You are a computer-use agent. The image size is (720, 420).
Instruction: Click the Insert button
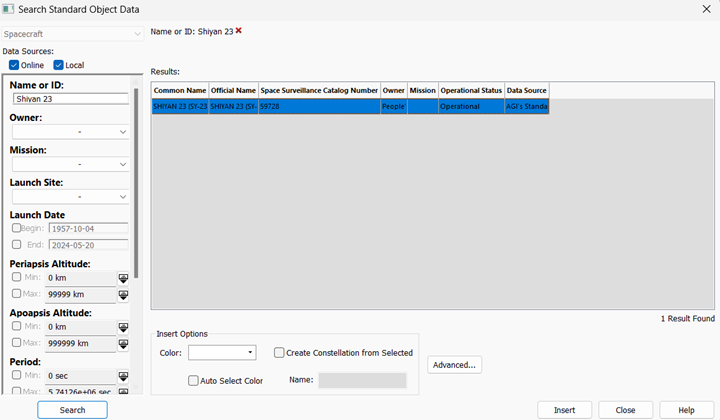(564, 410)
